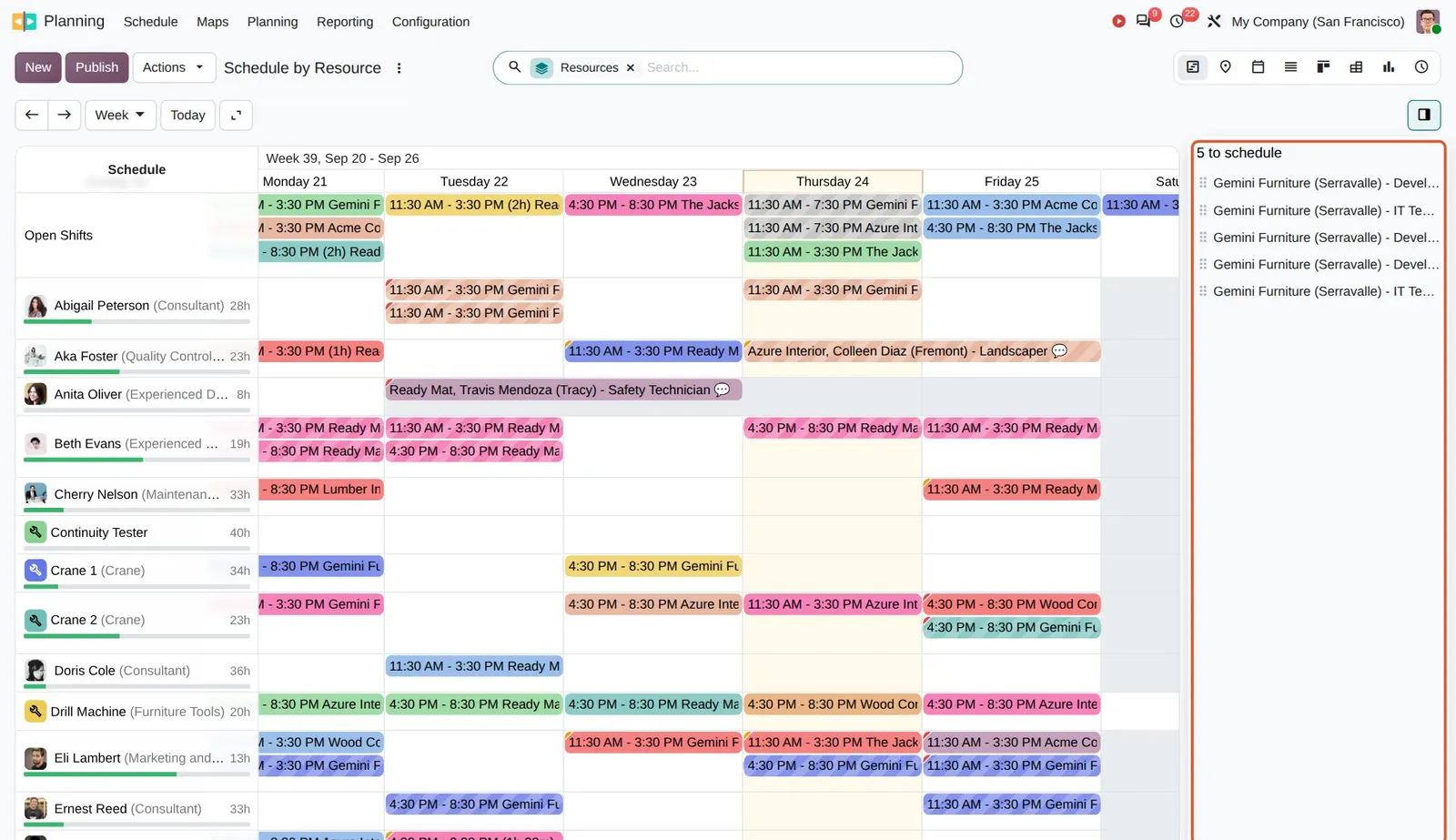Go to previous week with left arrow
Screen dimensions: 1456x840
tap(32, 115)
